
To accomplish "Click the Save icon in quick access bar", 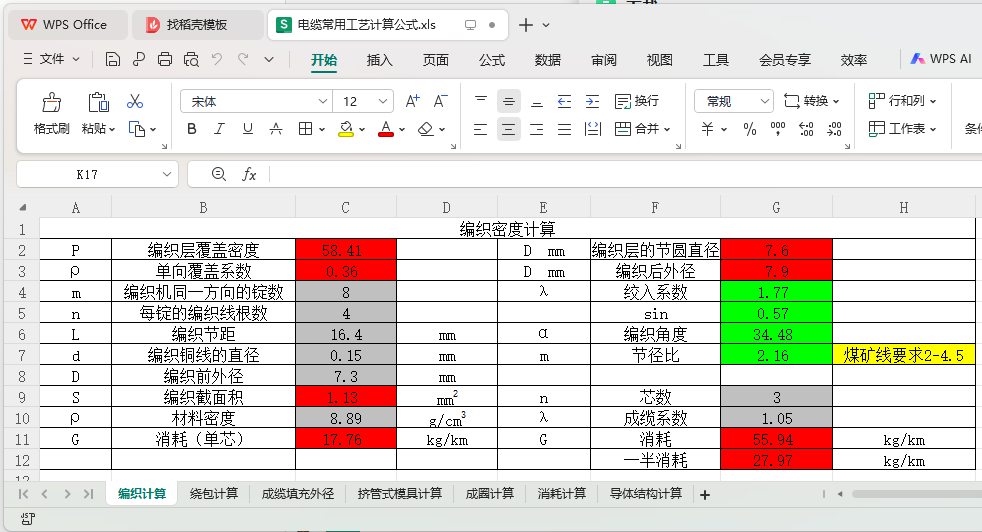I will click(x=113, y=60).
